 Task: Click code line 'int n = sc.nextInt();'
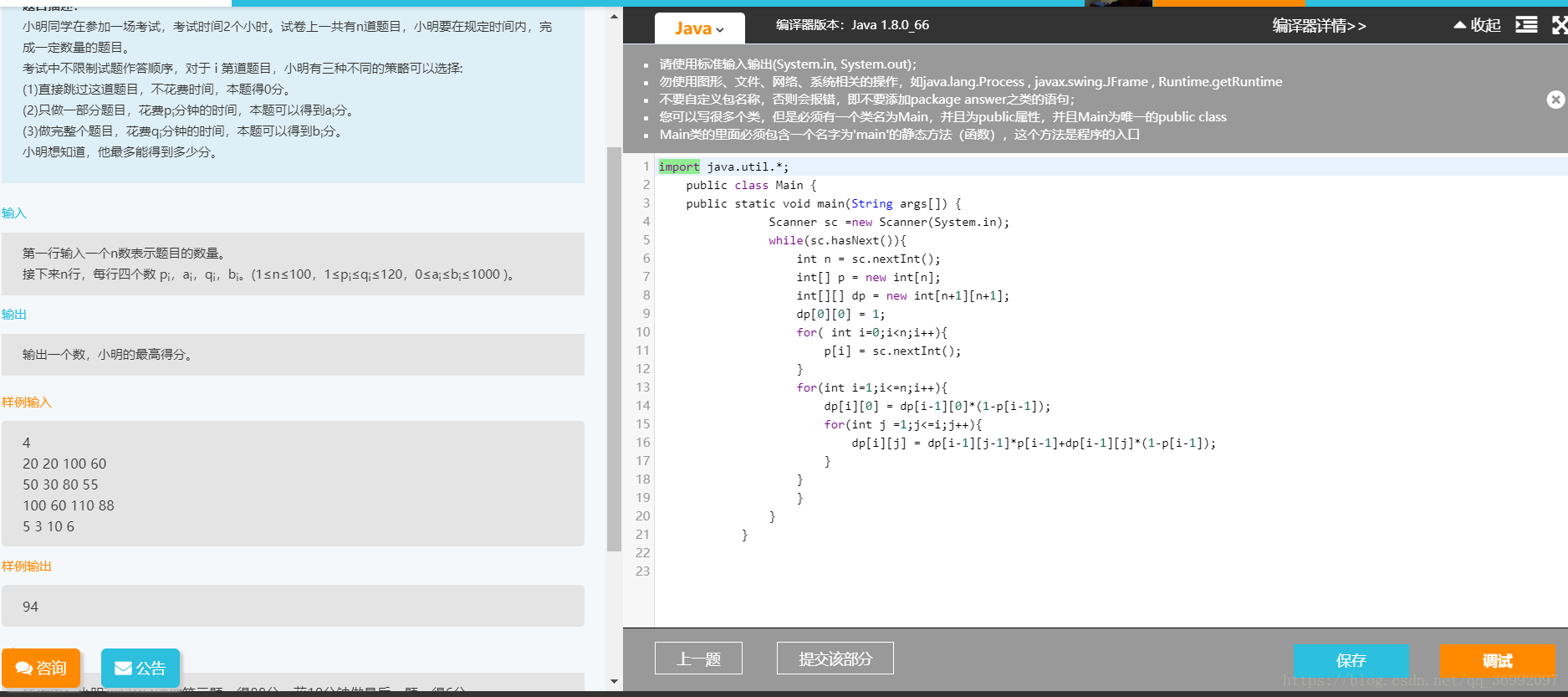click(868, 259)
